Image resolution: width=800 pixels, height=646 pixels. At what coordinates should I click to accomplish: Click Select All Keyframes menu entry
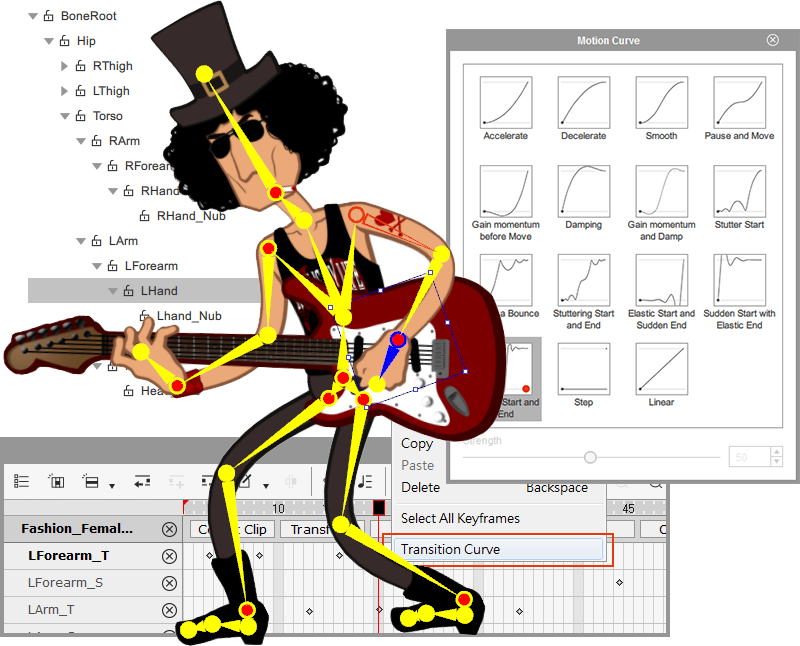click(x=460, y=518)
